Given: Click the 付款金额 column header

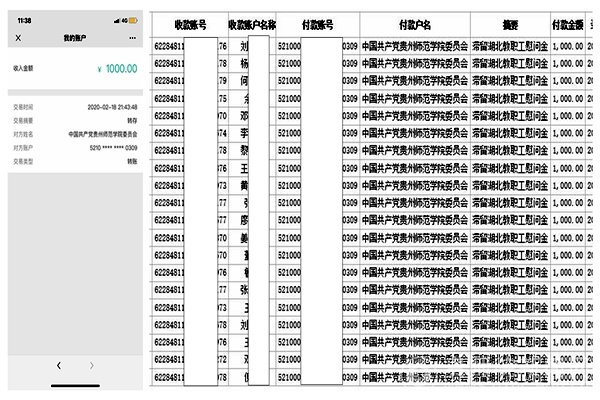Looking at the screenshot, I should tap(567, 23).
